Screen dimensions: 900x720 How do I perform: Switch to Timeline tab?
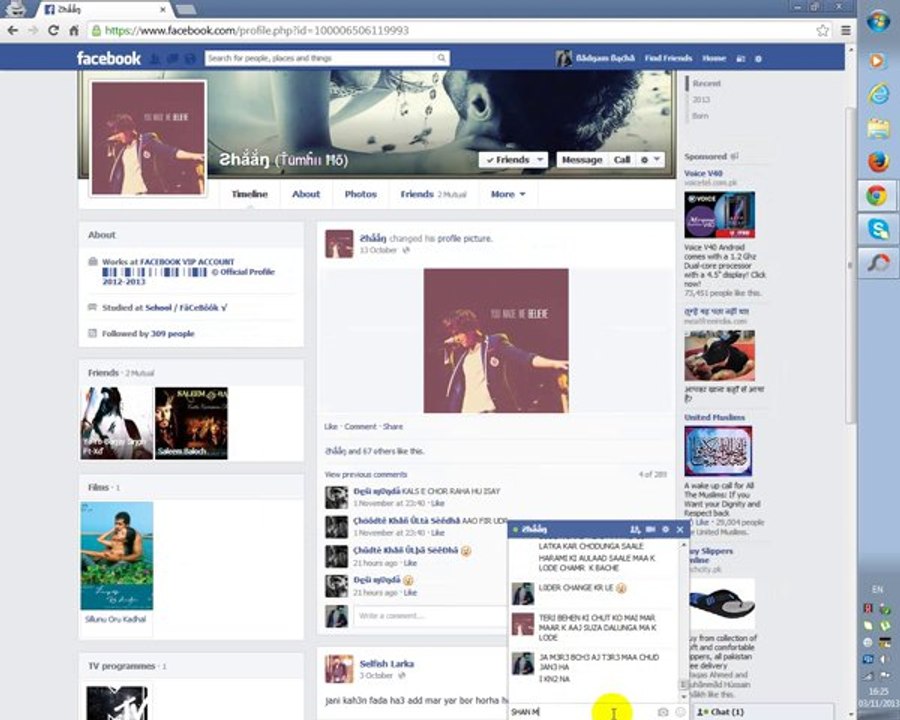(249, 194)
